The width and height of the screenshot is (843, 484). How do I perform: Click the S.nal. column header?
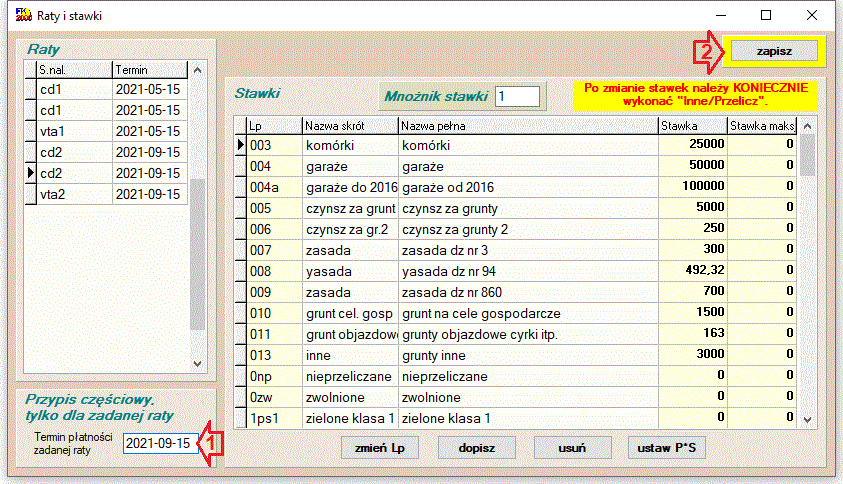74,70
